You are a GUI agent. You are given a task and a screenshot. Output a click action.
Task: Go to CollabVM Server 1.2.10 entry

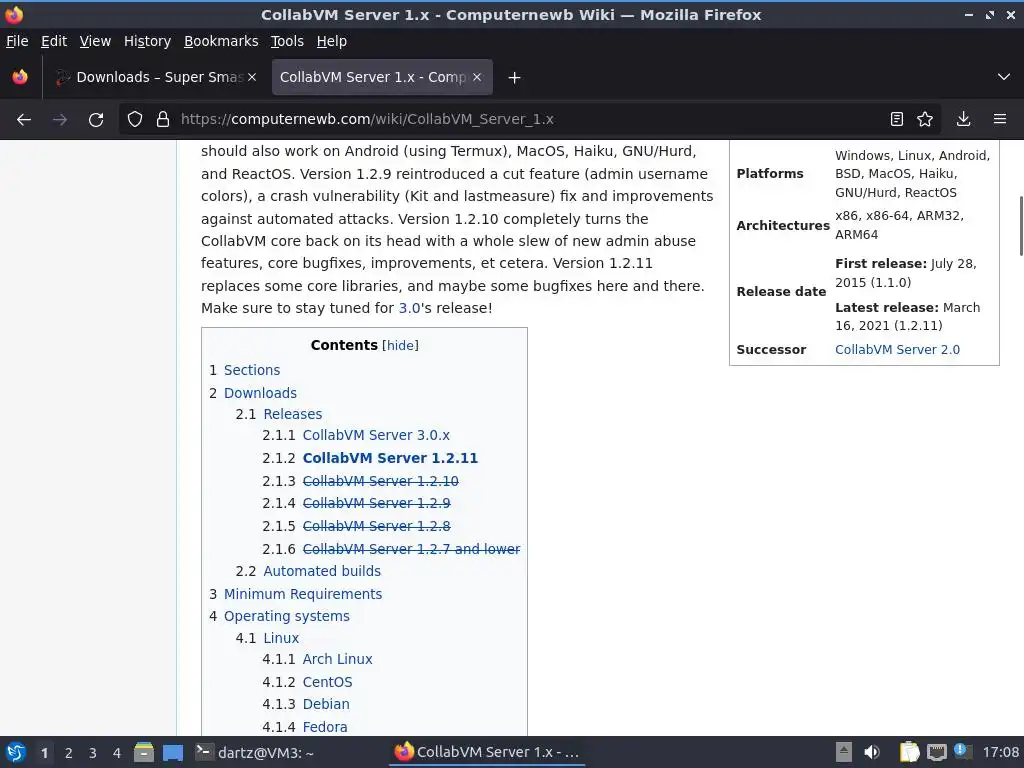pos(381,481)
